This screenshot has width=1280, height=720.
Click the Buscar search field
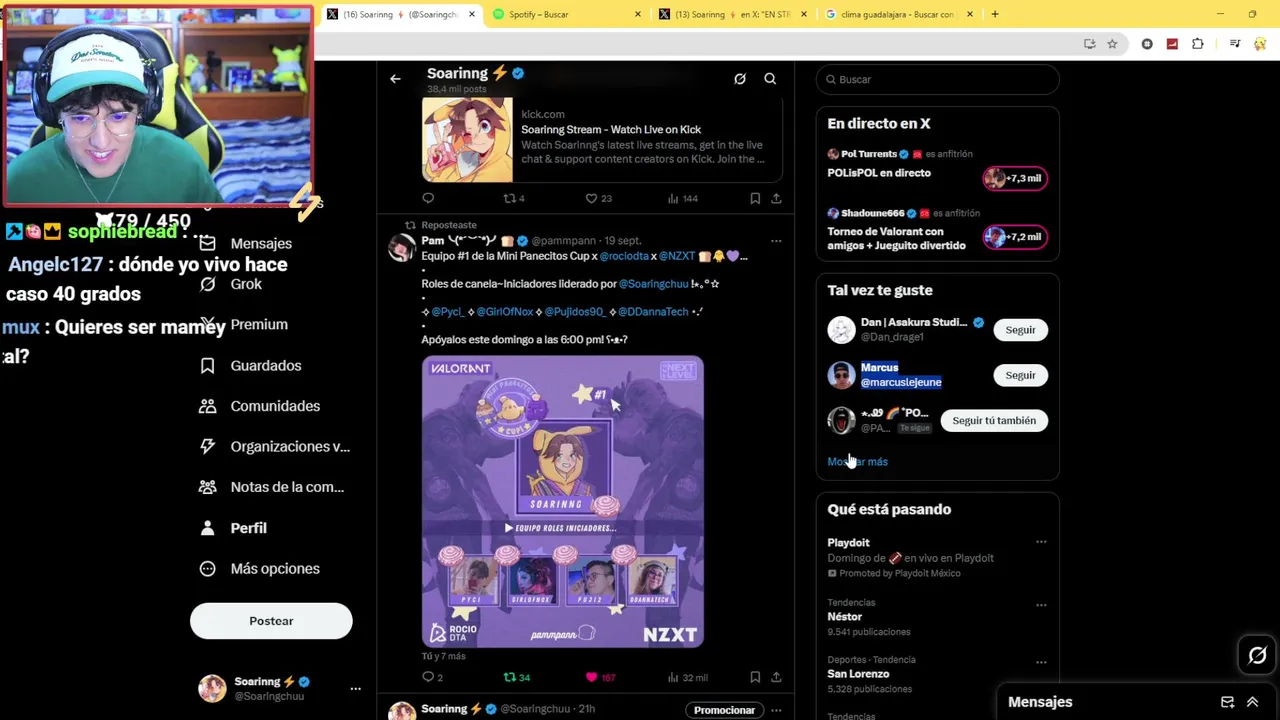(938, 79)
